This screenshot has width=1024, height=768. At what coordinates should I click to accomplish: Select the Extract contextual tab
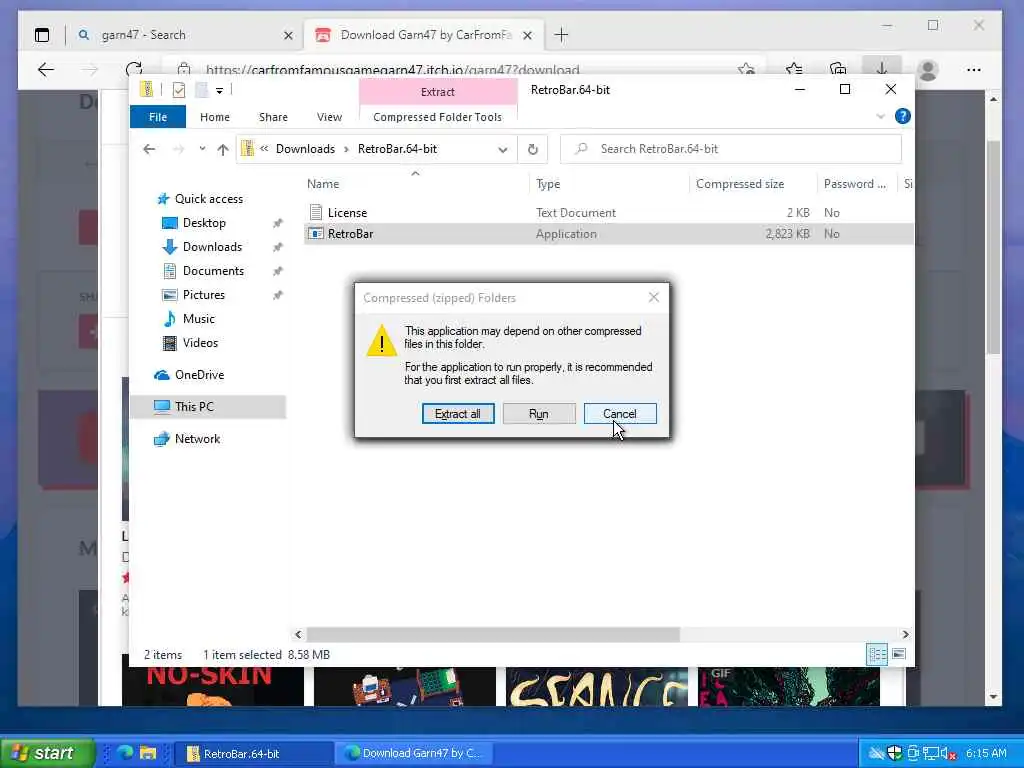(x=438, y=91)
